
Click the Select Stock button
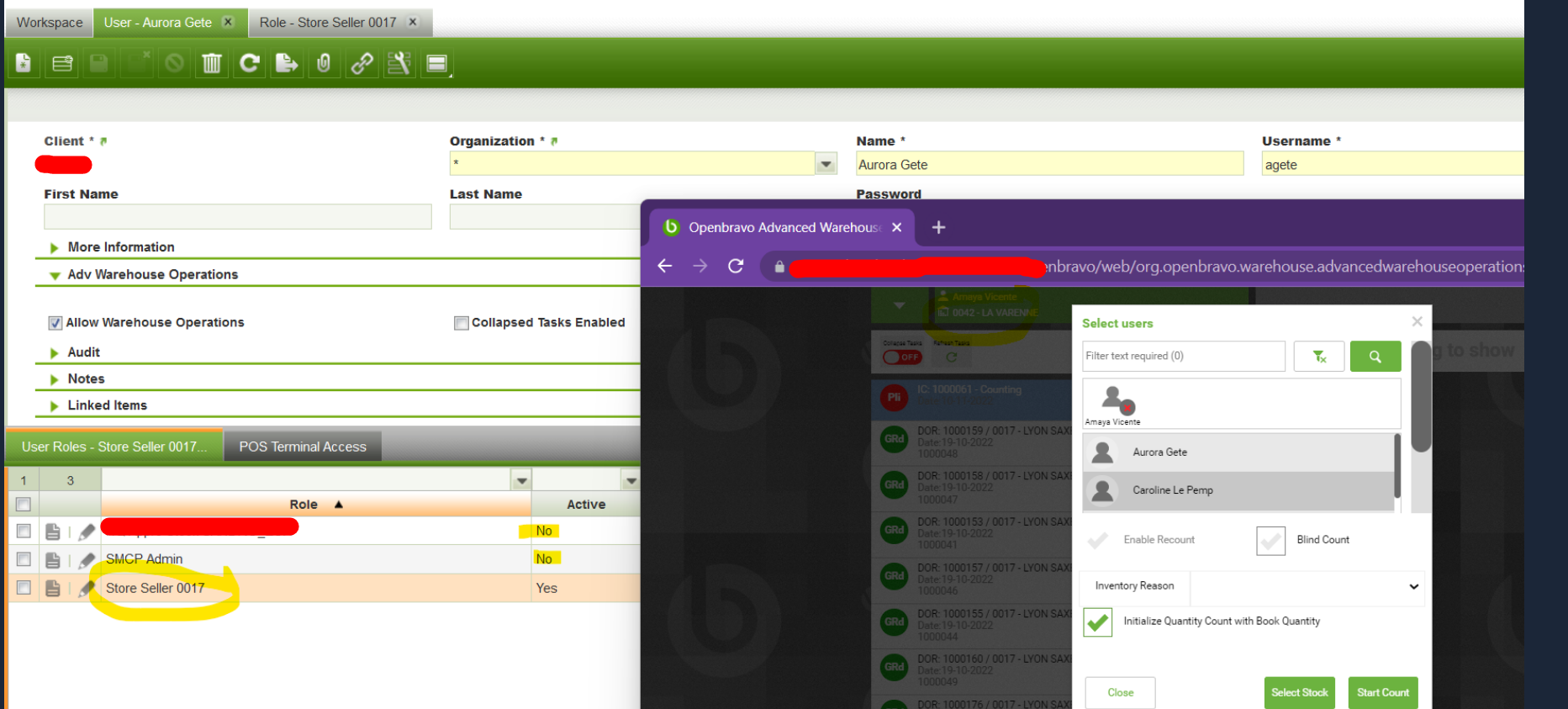point(1300,693)
